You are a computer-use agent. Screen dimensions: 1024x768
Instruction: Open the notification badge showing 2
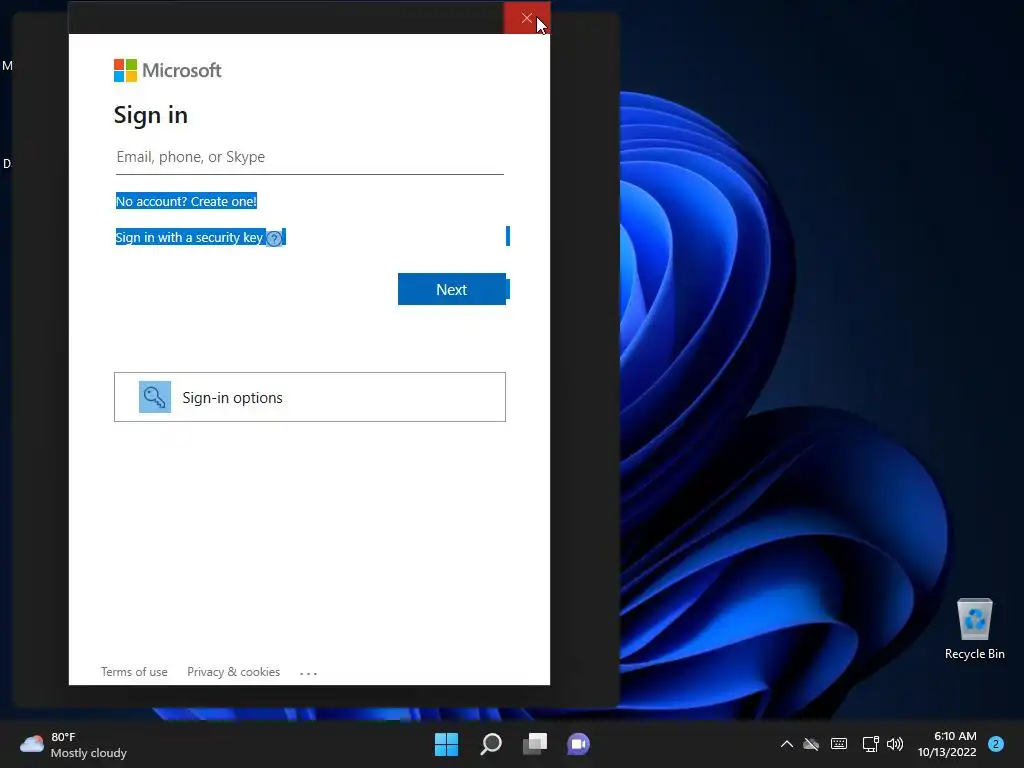tap(996, 744)
